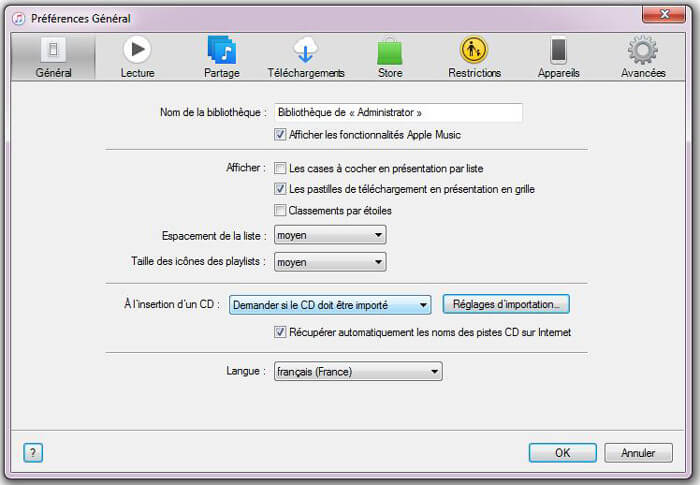
Task: Click "Taille des icônes des playlists :" label
Action: coord(198,261)
